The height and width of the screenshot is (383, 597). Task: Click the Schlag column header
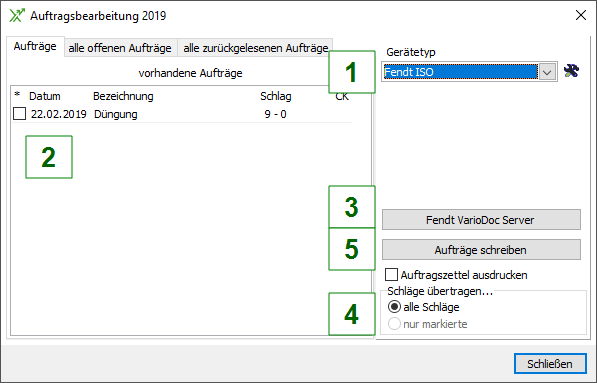pyautogui.click(x=276, y=96)
